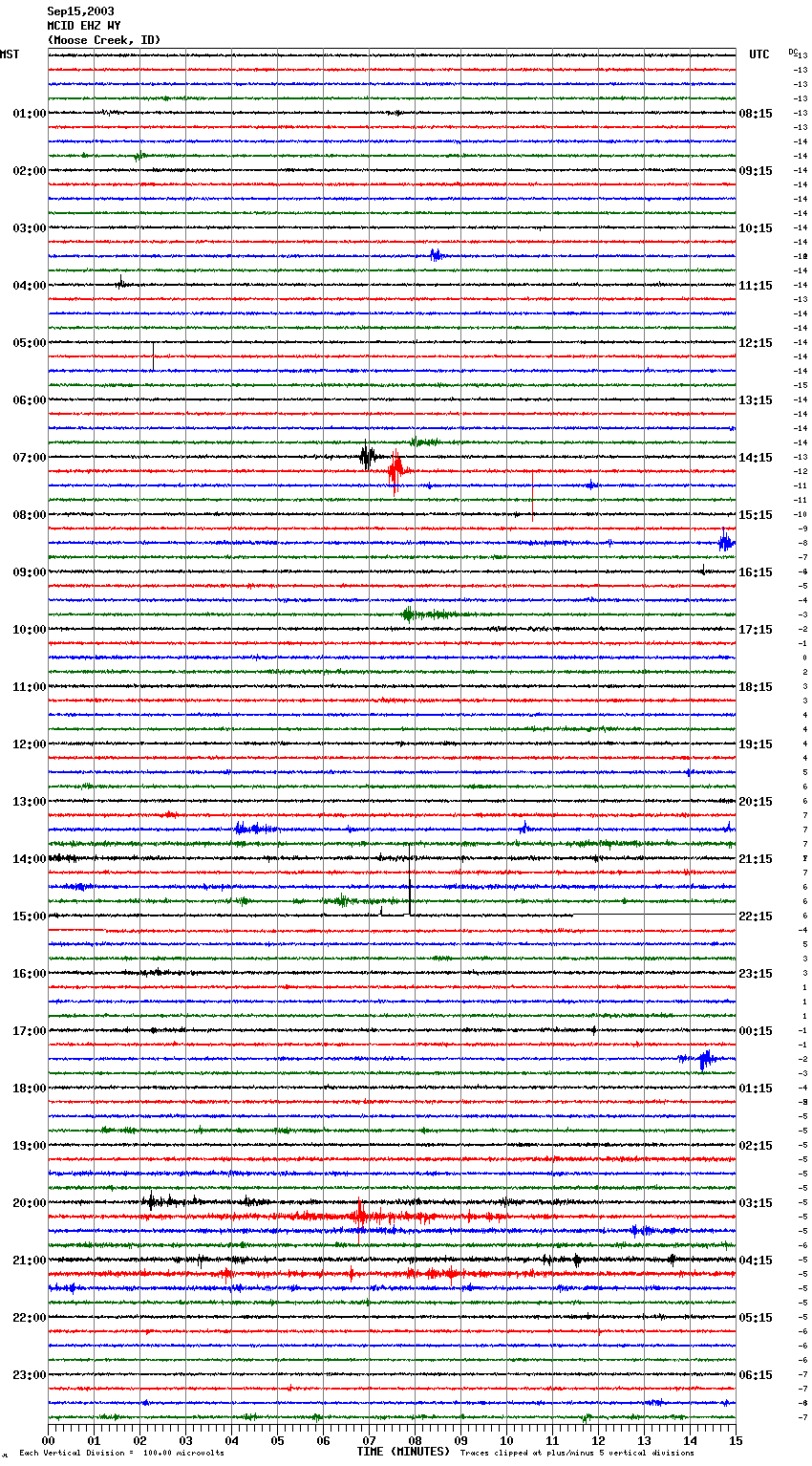Select the 23:00 MST time label

30,1375
